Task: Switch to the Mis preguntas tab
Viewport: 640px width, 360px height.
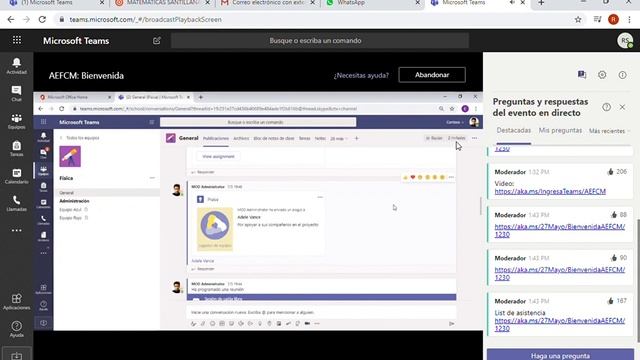Action: [560, 130]
